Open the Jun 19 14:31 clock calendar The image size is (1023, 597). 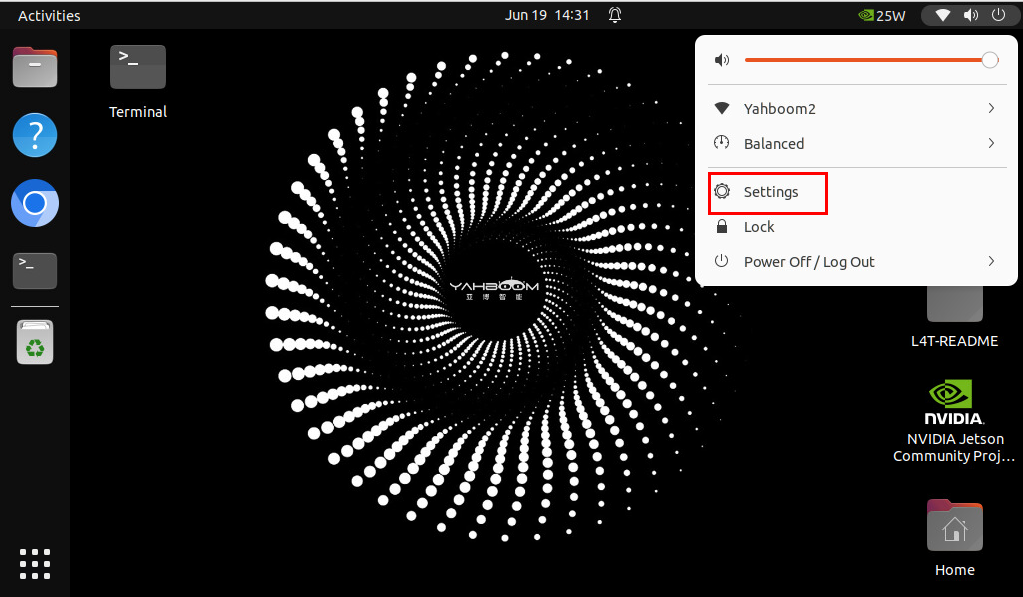[x=547, y=15]
